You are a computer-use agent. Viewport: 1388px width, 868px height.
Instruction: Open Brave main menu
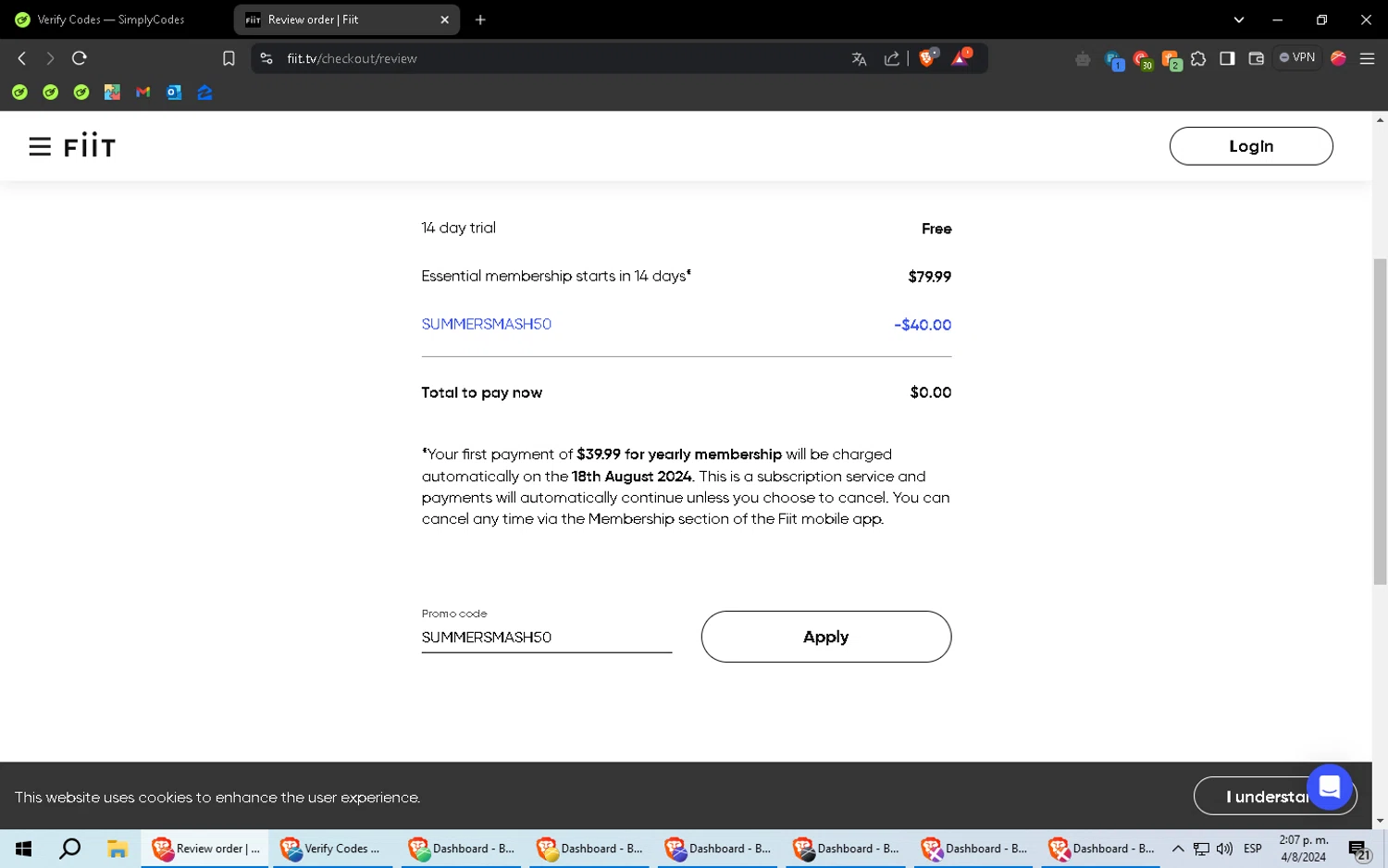click(x=1367, y=58)
